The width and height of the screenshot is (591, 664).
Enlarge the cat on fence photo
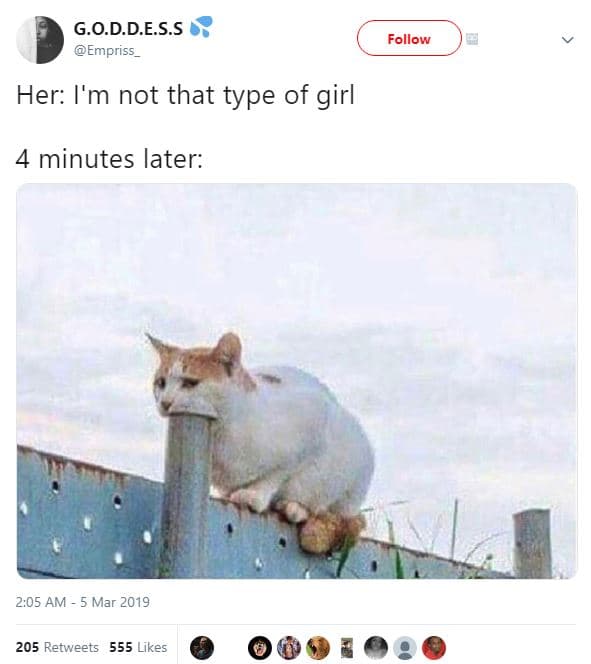coord(297,381)
